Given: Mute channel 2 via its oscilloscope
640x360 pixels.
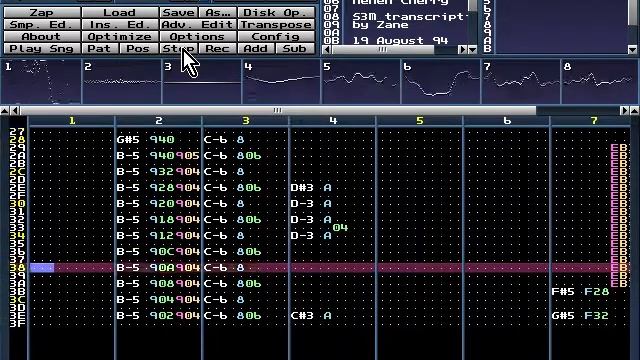Looking at the screenshot, I should click(x=121, y=81).
